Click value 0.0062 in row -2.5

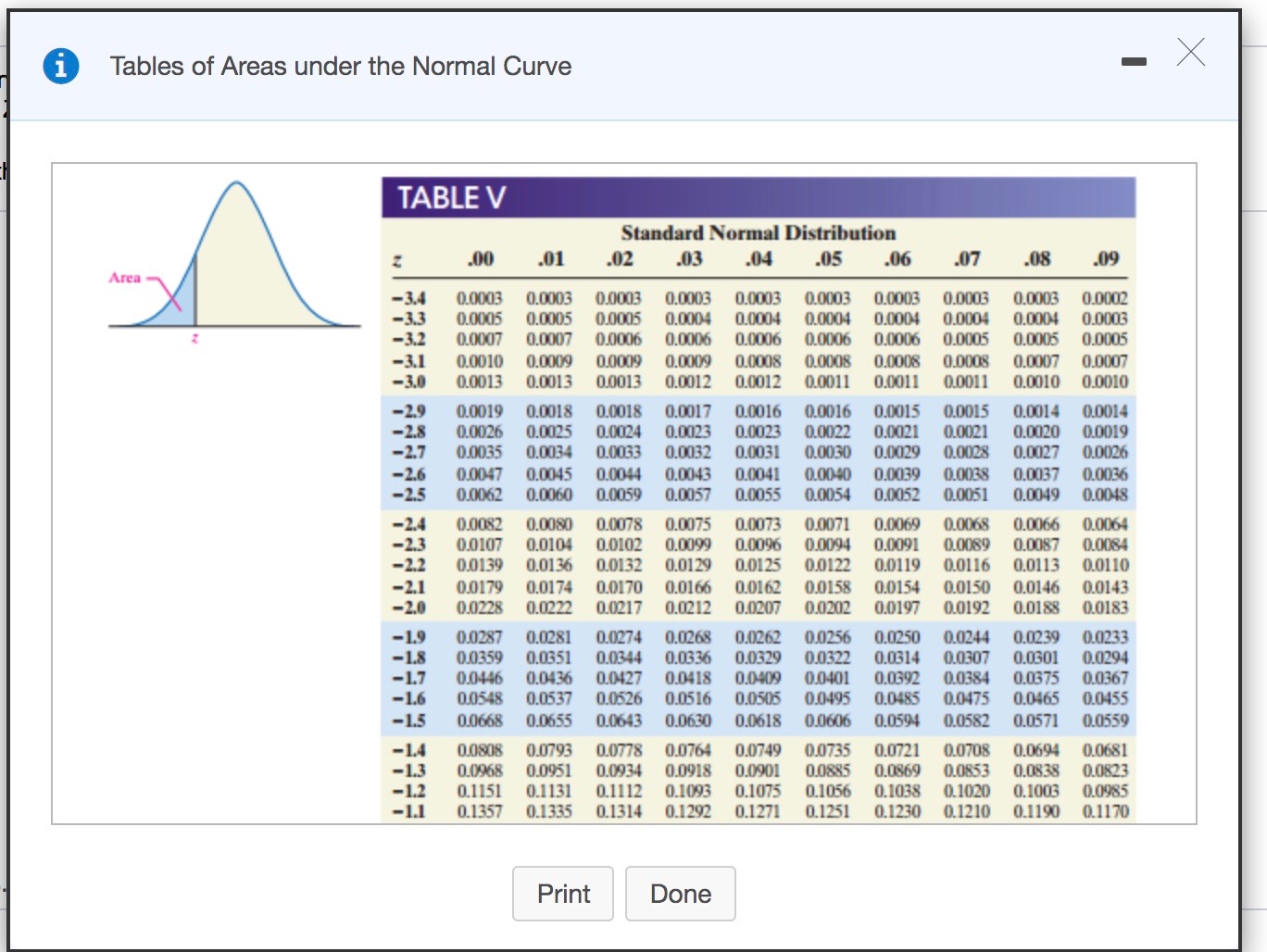pos(480,495)
